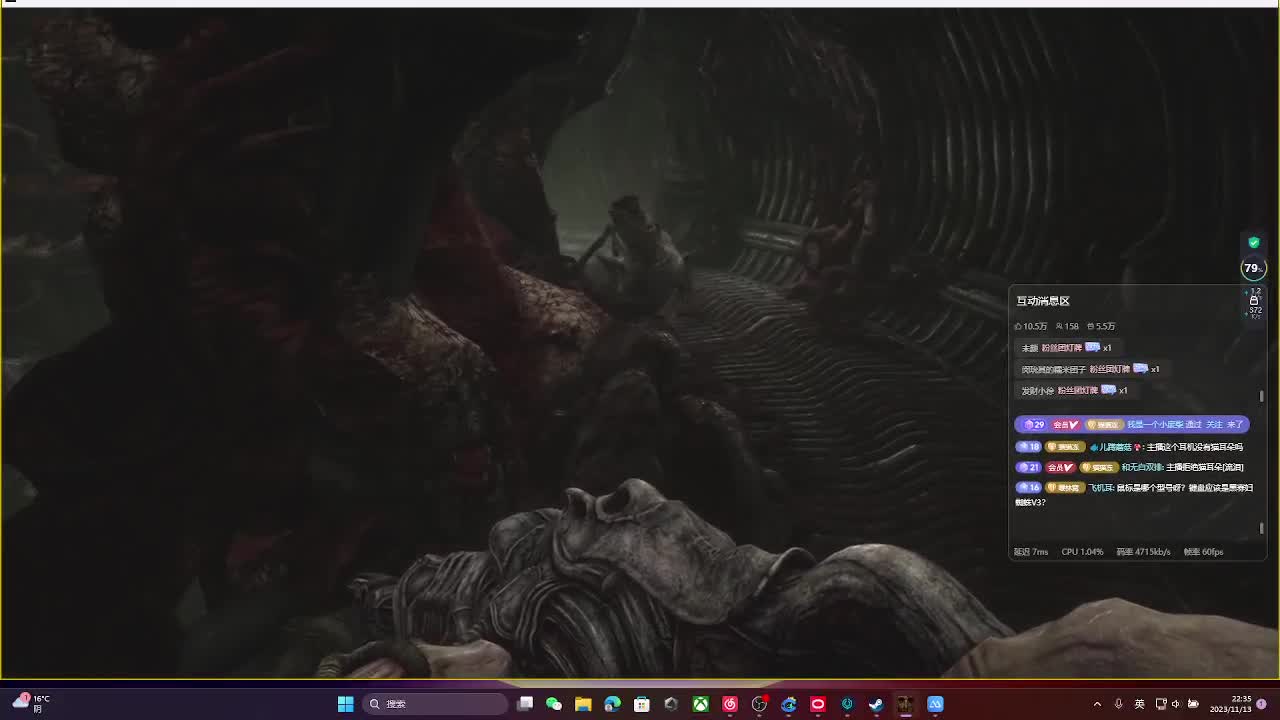Click the green shield security widget
Image resolution: width=1280 pixels, height=720 pixels.
pyautogui.click(x=1254, y=242)
